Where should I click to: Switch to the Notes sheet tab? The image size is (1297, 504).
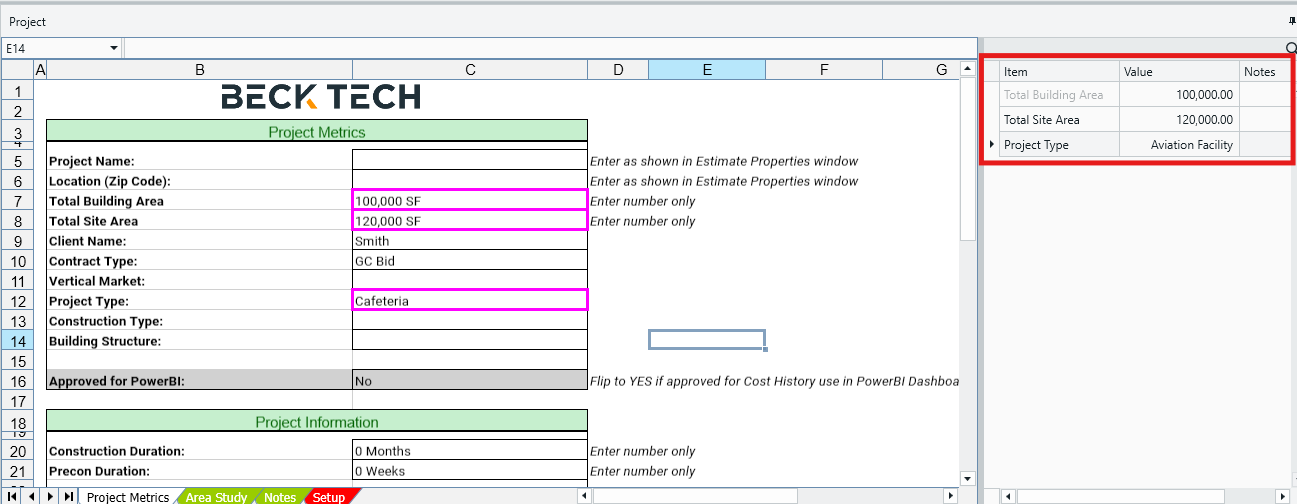280,497
